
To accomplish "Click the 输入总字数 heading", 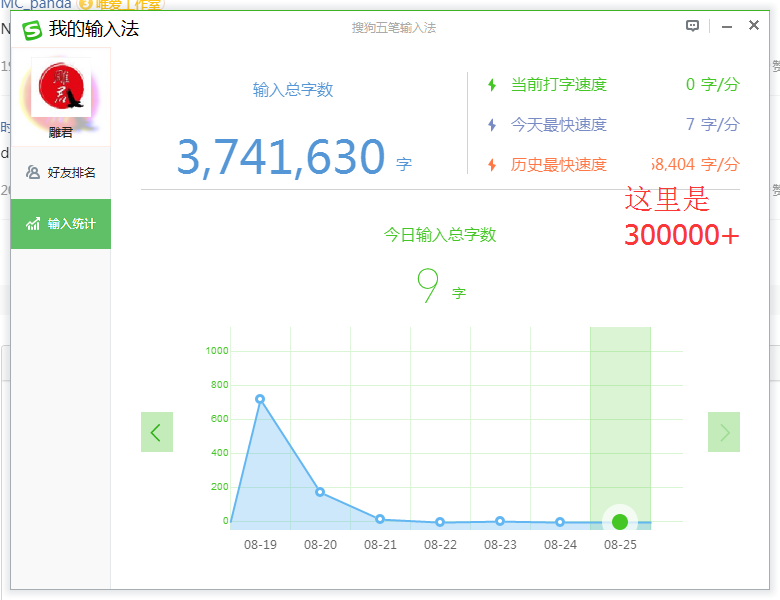I will pos(293,90).
